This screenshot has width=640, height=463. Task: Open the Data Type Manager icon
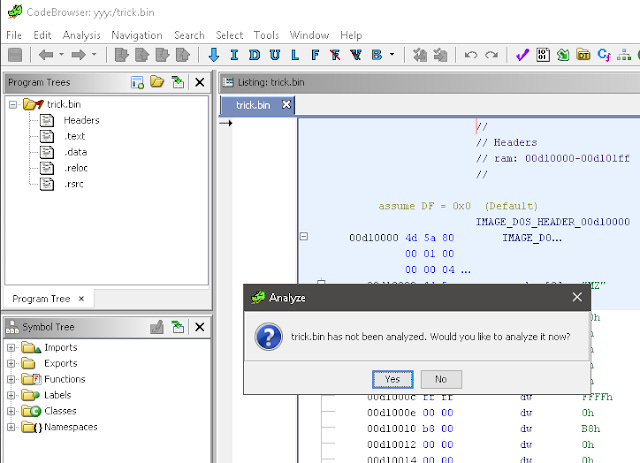point(583,55)
